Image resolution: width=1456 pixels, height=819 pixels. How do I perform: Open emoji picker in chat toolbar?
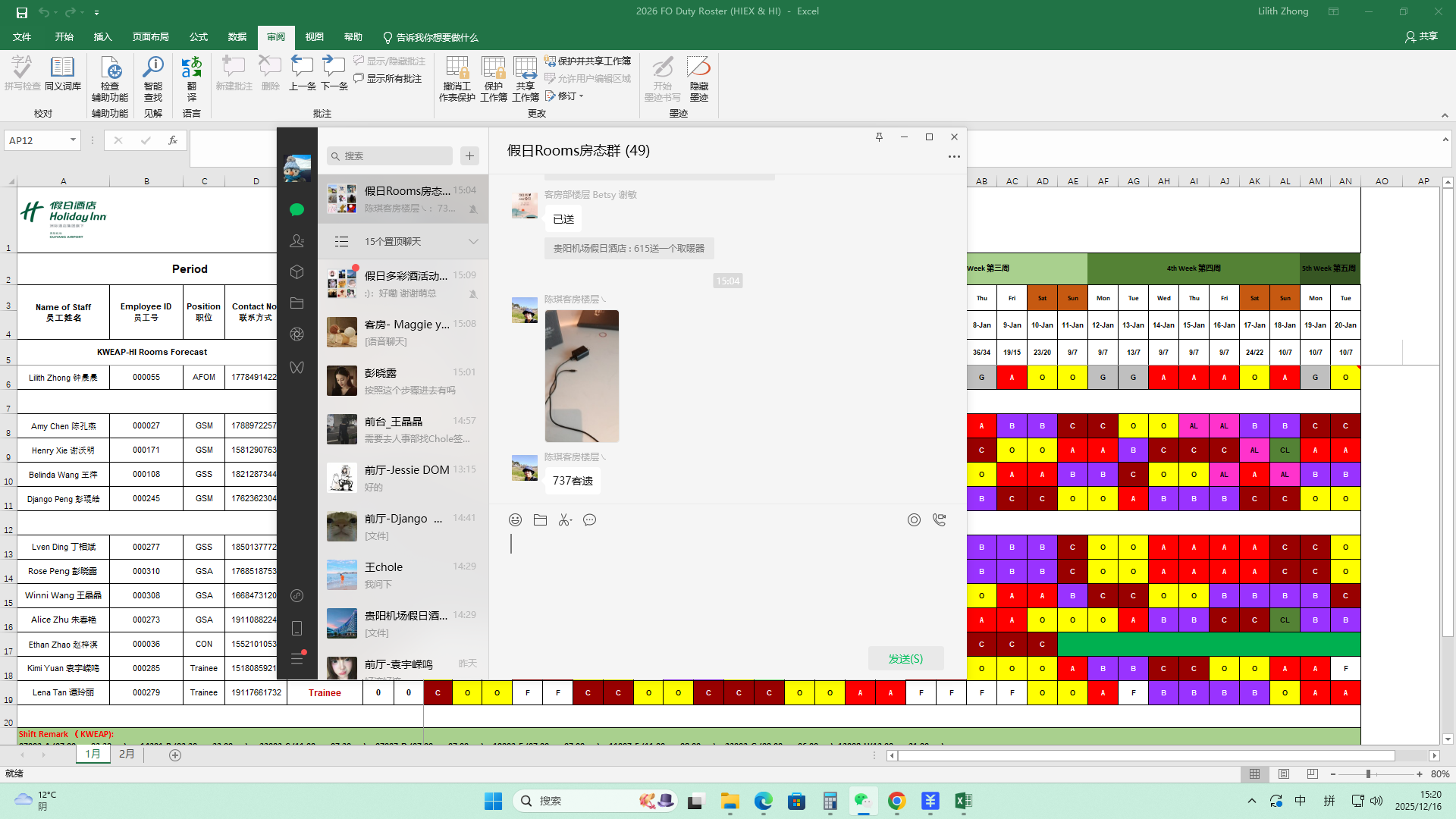point(515,520)
